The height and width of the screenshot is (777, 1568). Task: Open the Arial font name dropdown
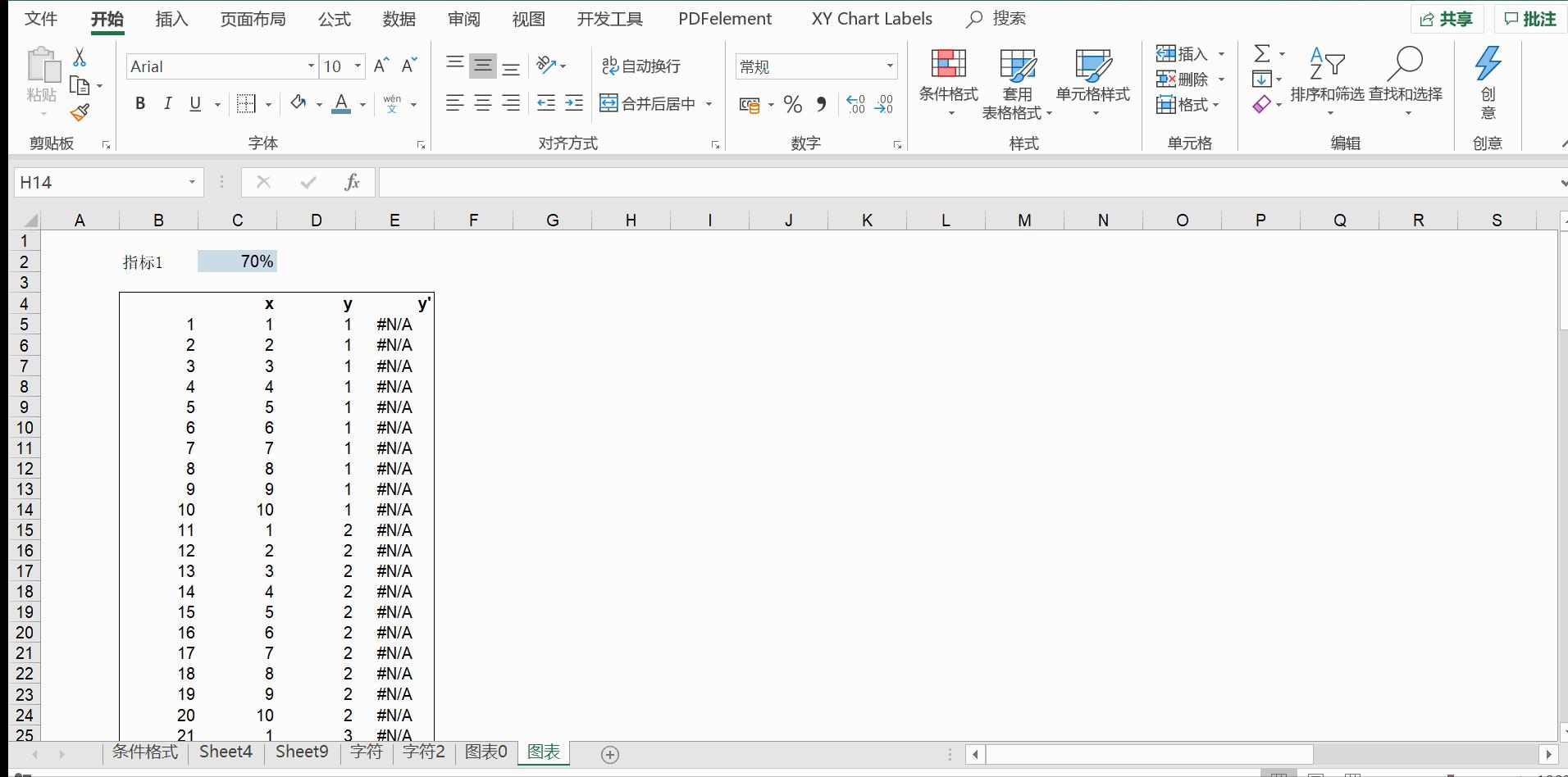point(310,66)
